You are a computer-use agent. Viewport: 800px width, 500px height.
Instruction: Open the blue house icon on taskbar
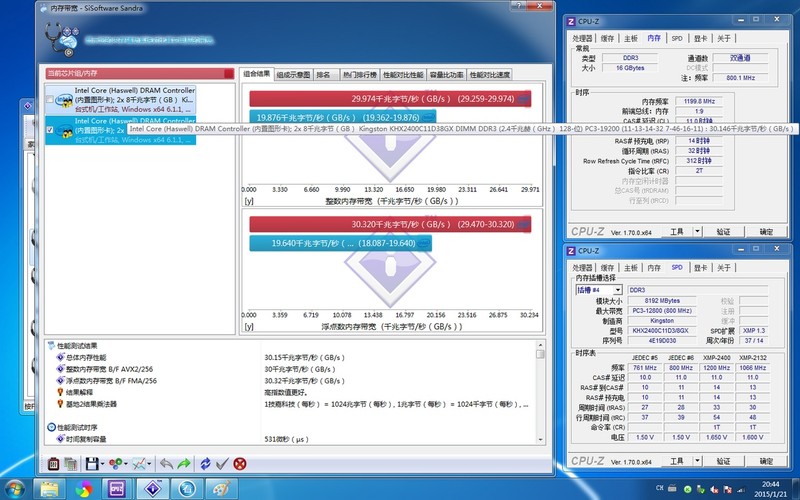(187, 489)
